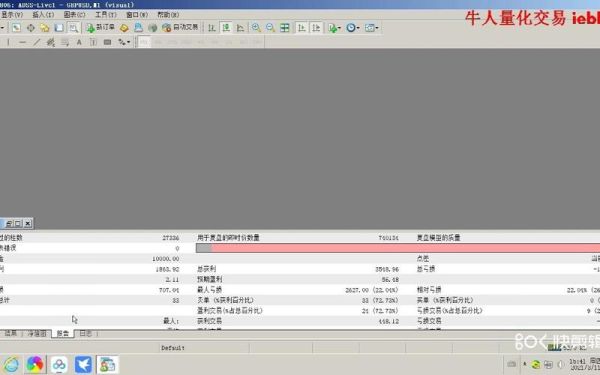
Task: Toggle the Strategy Tester magnifier icon
Action: (x=73, y=28)
